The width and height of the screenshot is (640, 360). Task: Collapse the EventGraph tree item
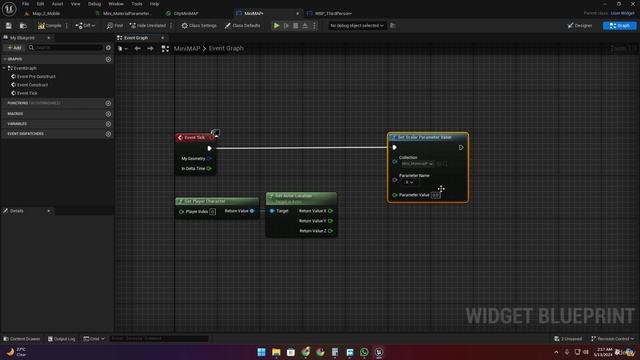4,68
